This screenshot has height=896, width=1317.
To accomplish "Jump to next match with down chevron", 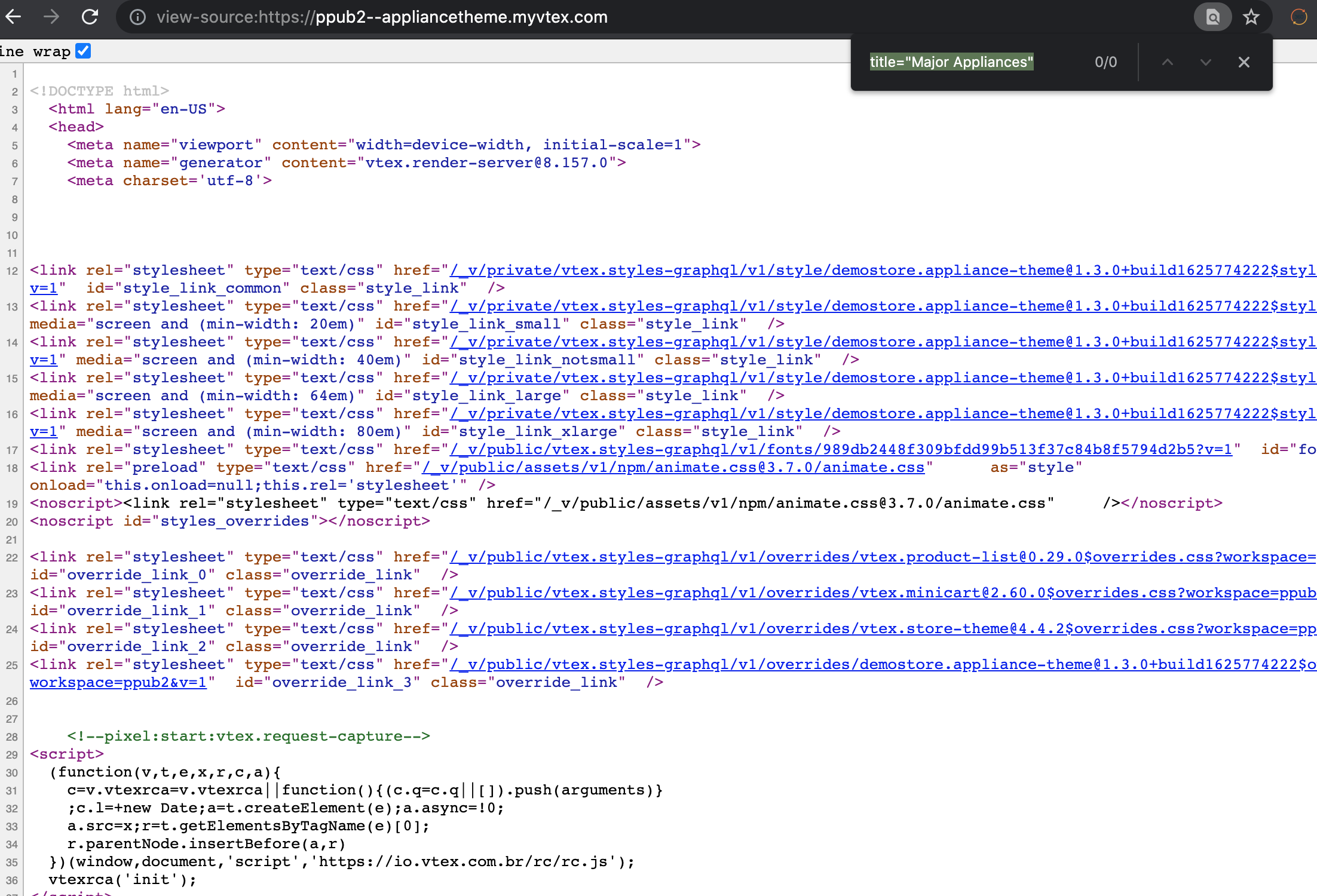I will (1205, 62).
